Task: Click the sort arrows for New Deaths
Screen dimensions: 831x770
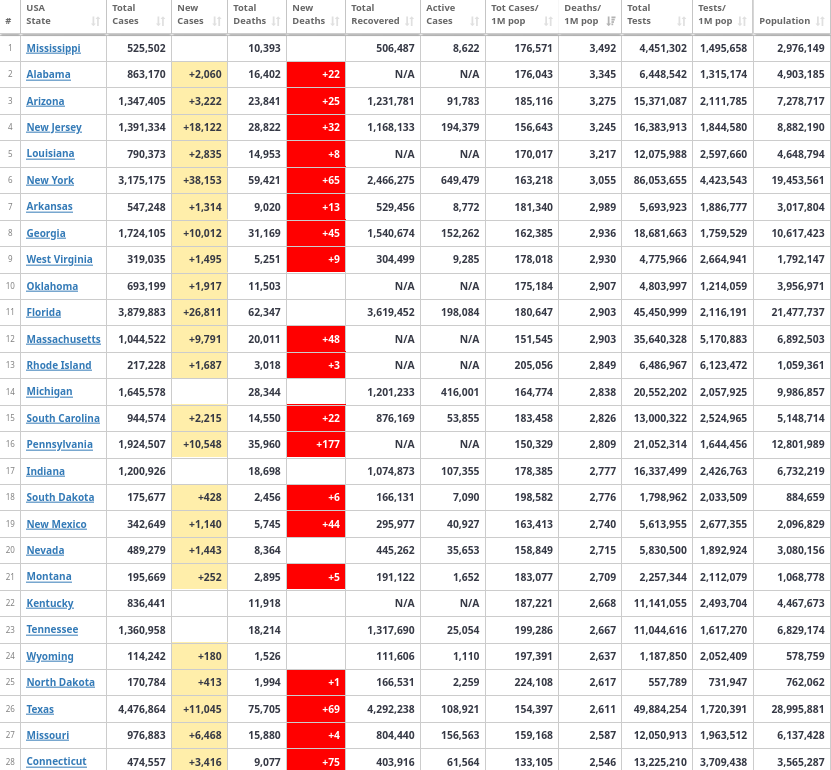Action: 335,21
